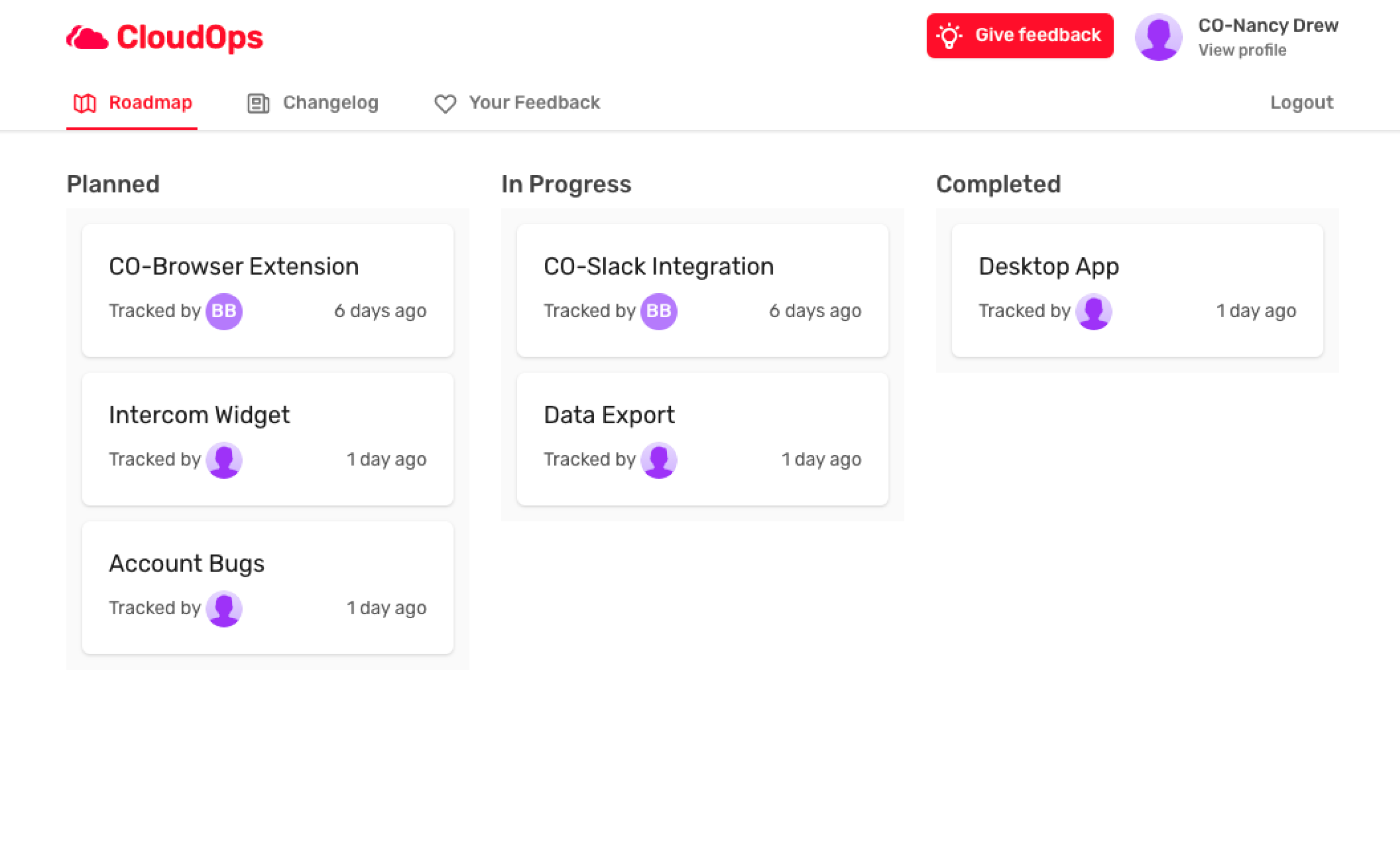Click '1 day ago' on Intercom Widget

[386, 459]
